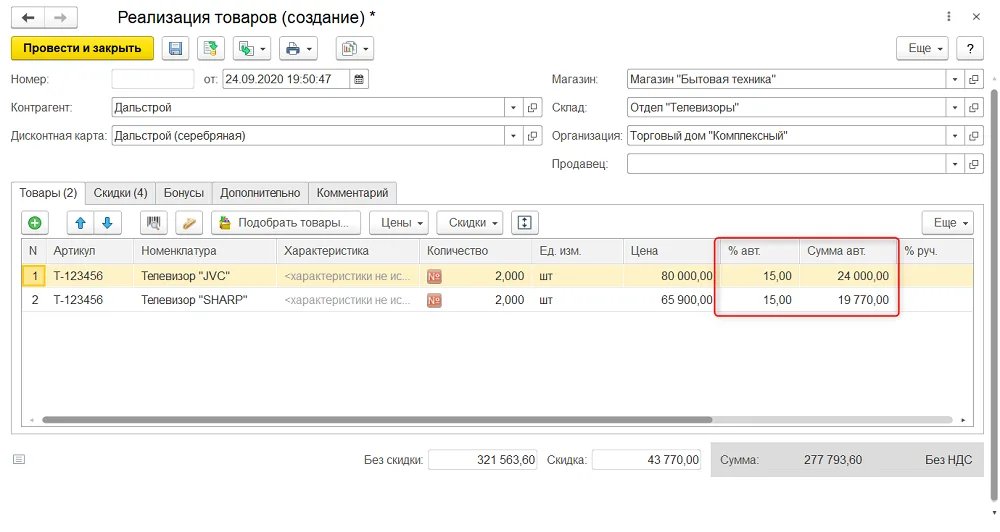Image resolution: width=1000 pixels, height=532 pixels.
Task: Click the barcode scanner search icon
Action: click(x=154, y=223)
